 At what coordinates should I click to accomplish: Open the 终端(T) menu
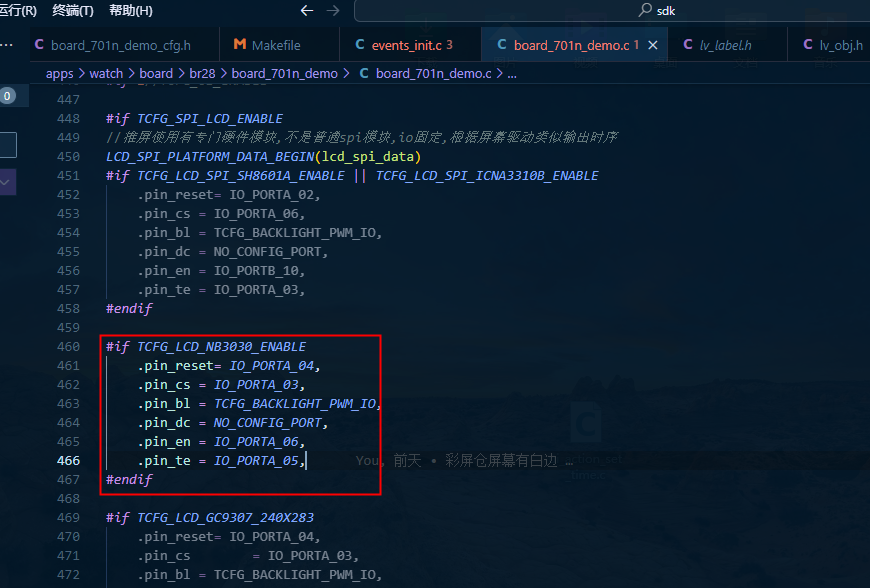click(x=73, y=11)
